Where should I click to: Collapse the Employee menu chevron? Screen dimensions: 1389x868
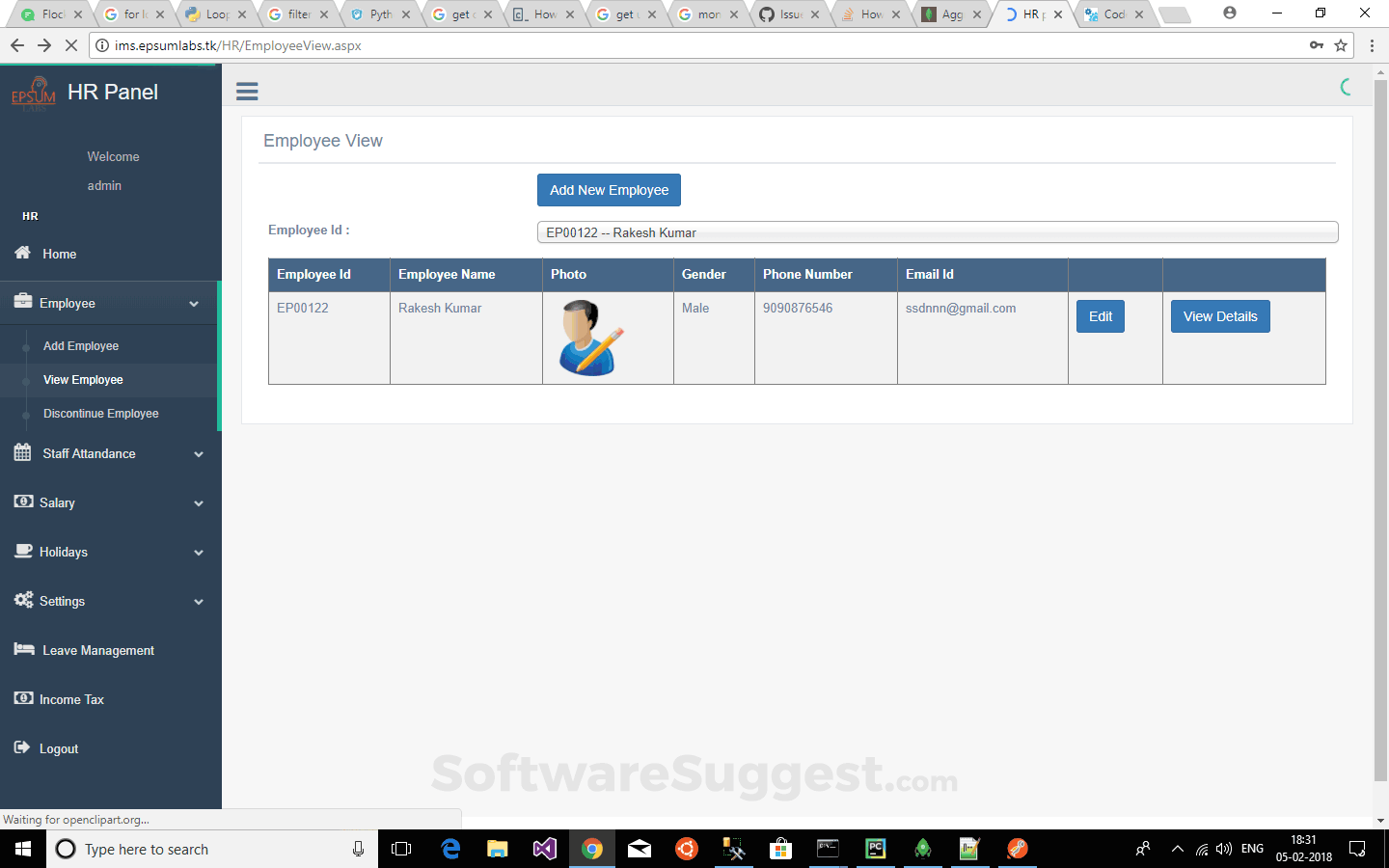point(199,302)
